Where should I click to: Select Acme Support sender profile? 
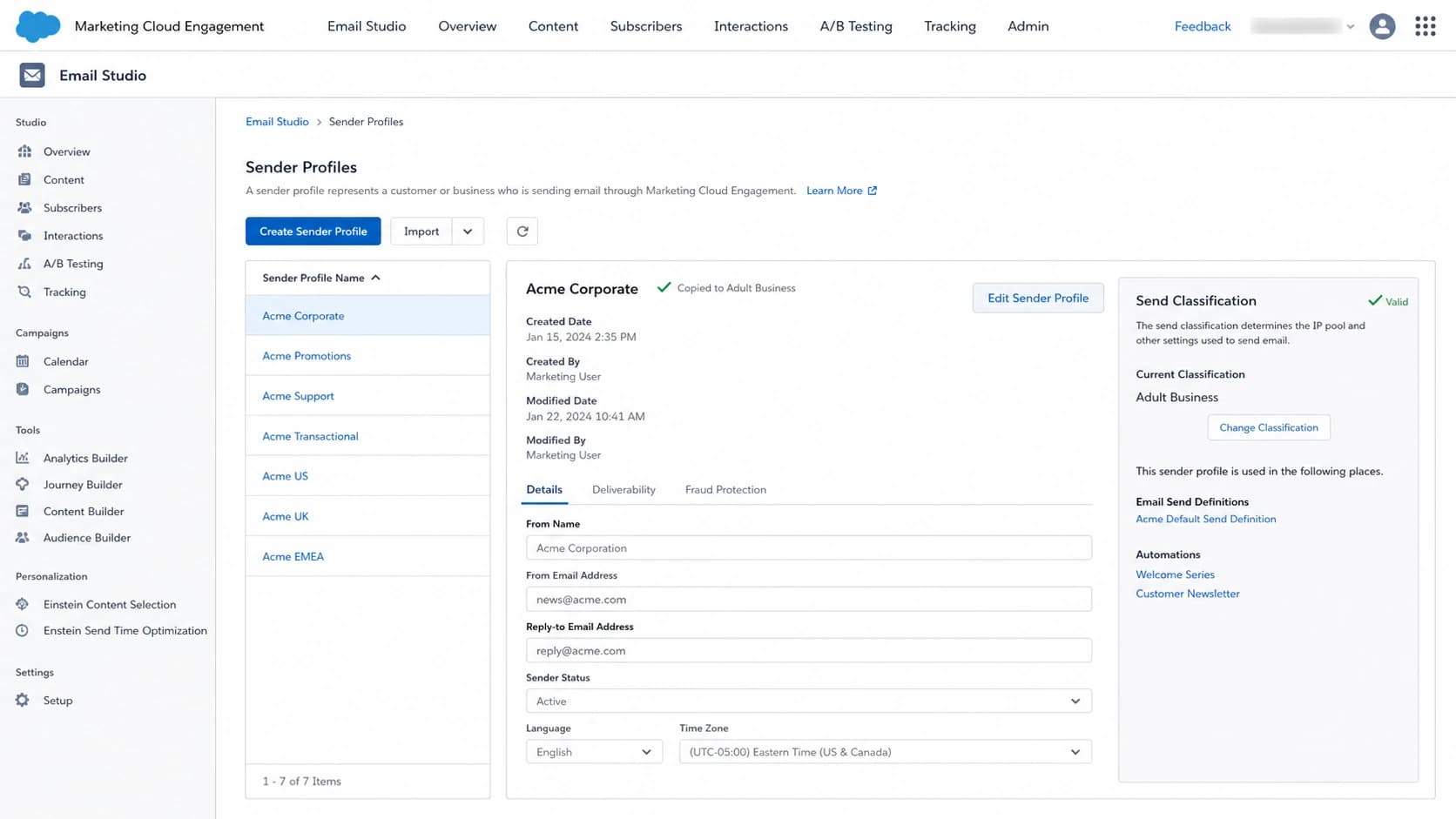(367, 396)
